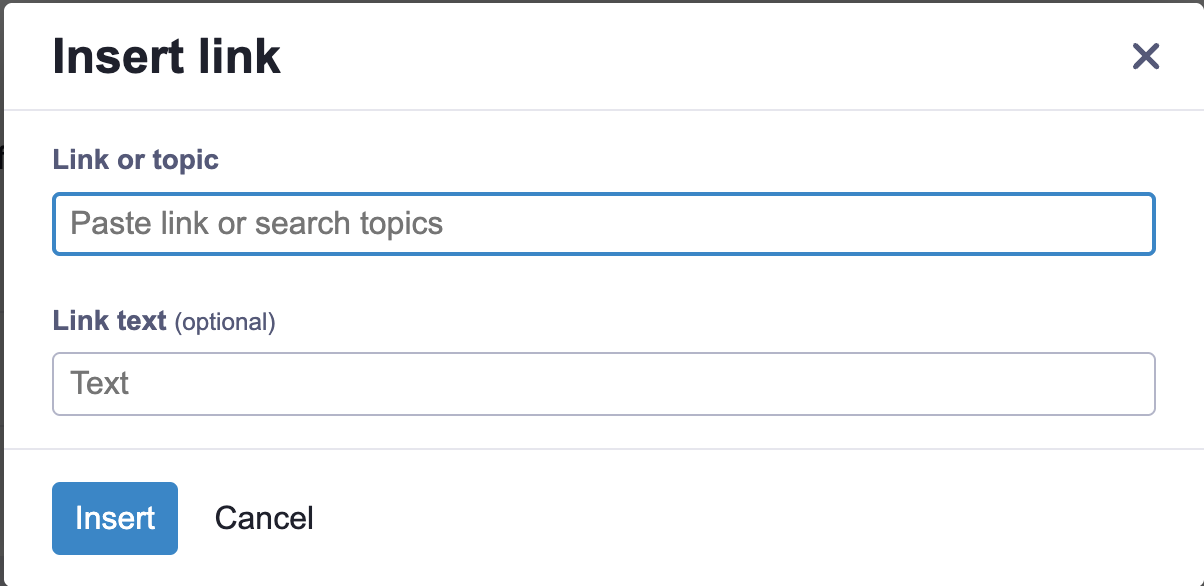
Task: Submit the link using Insert button
Action: tap(115, 518)
